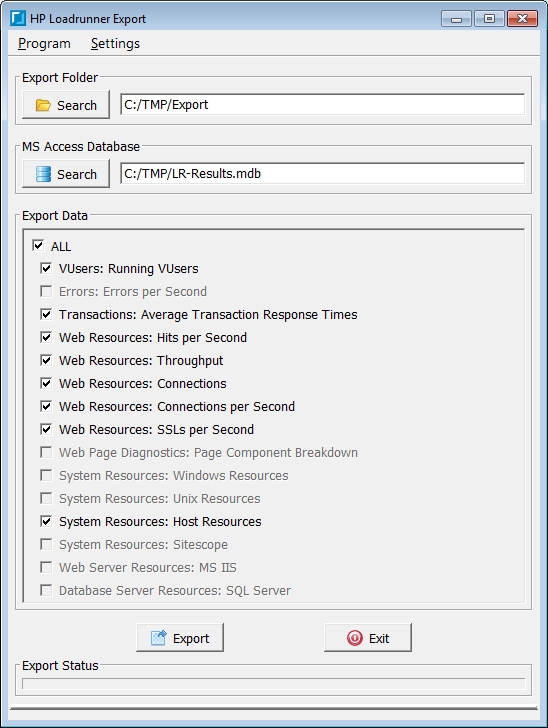This screenshot has height=728, width=548.
Task: Click the red power icon on Exit button
Action: click(x=354, y=638)
